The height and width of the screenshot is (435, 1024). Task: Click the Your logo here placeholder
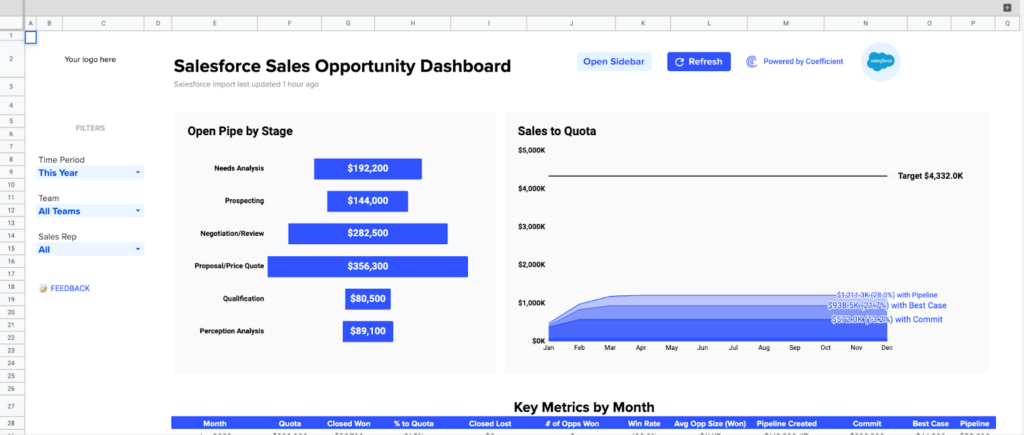point(90,60)
